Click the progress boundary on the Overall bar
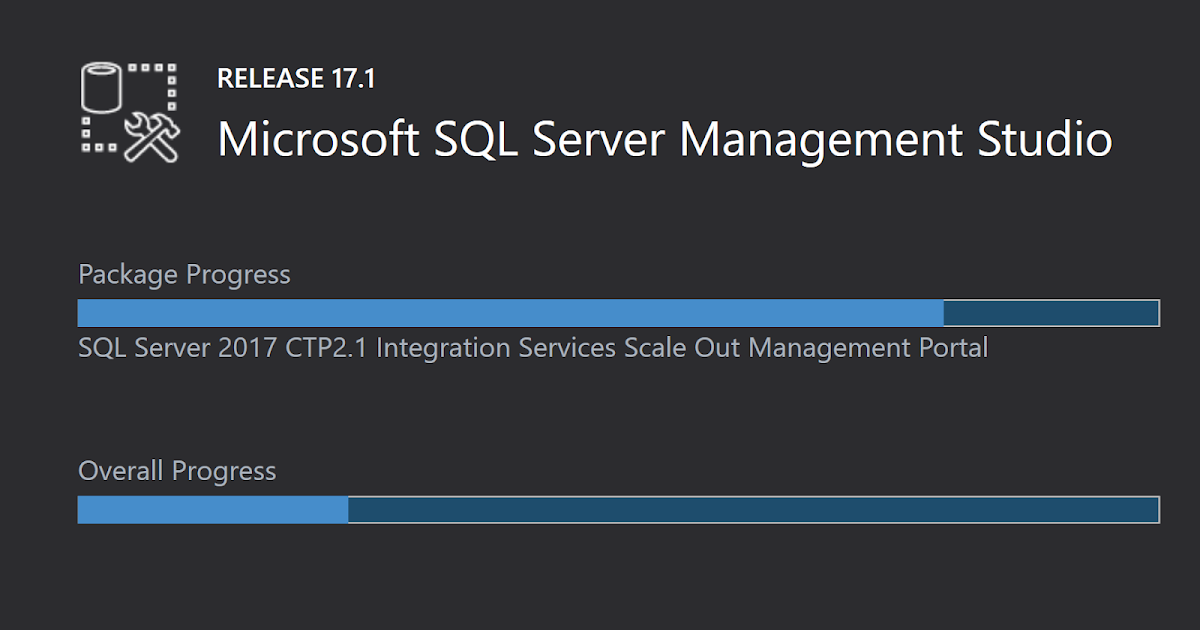 [347, 510]
